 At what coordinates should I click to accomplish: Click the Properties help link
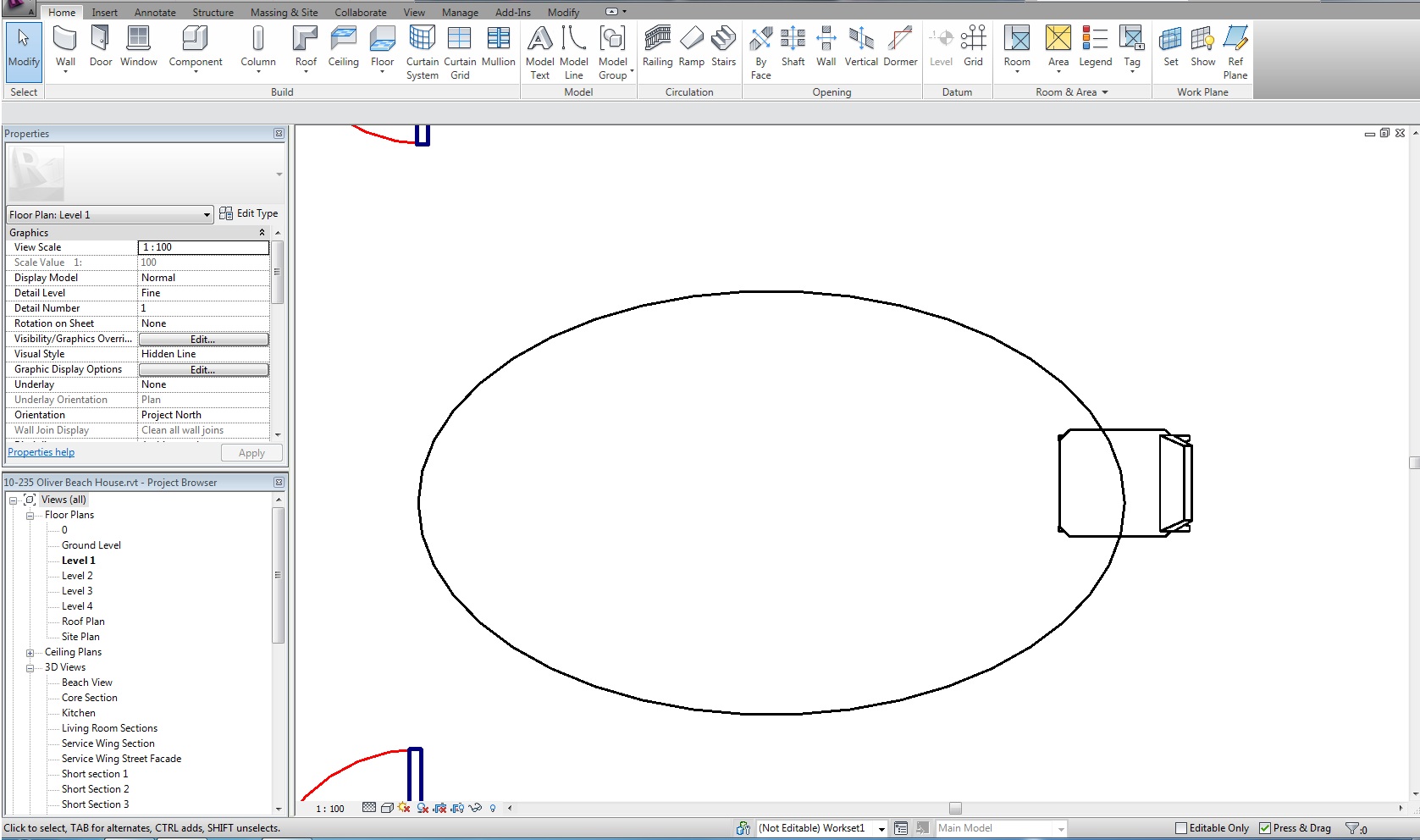(x=41, y=452)
